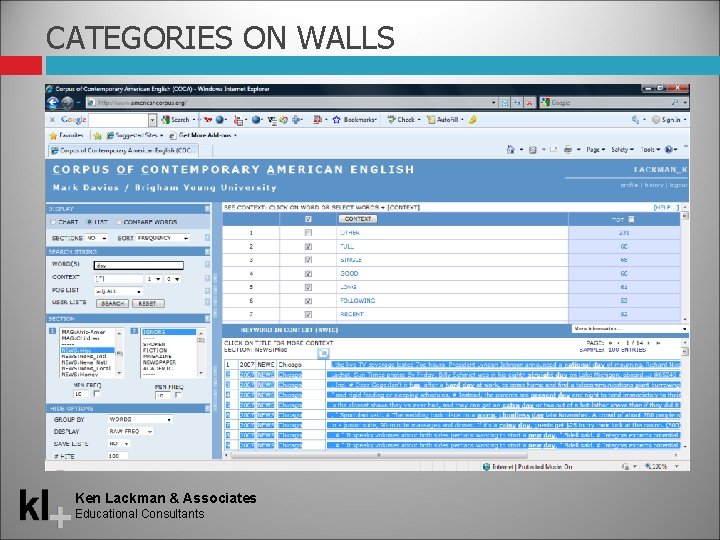Select the Corpus of Contemporary American English tab
The width and height of the screenshot is (720, 540).
[x=123, y=150]
